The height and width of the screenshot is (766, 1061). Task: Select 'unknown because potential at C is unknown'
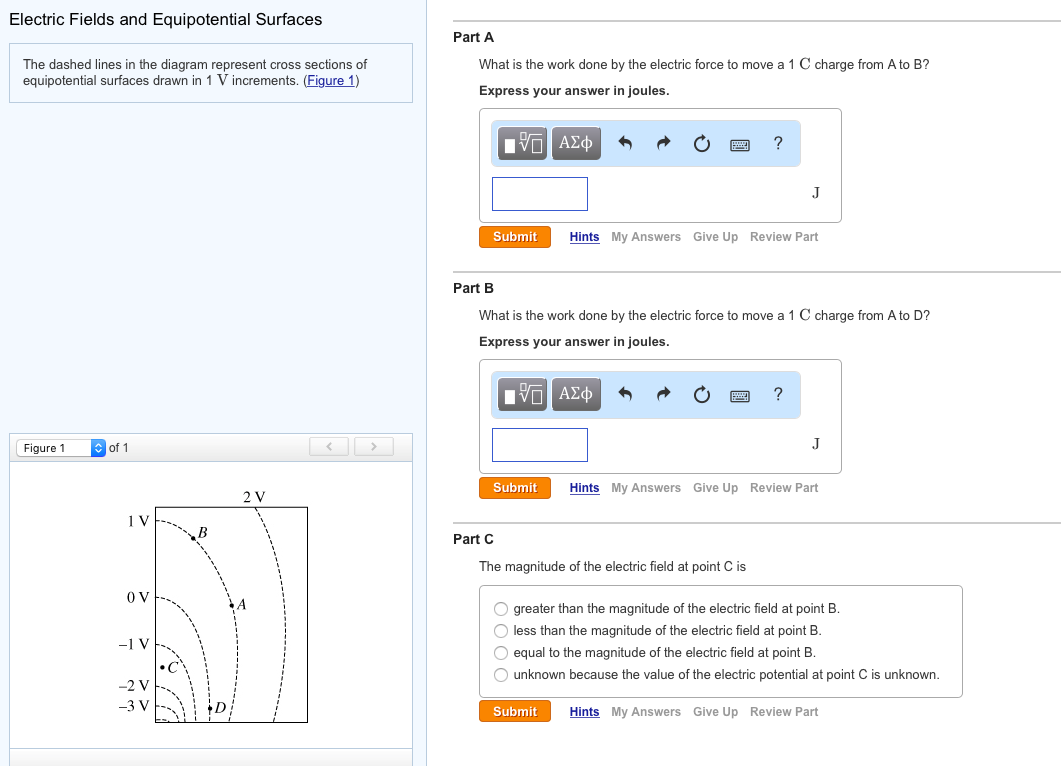pyautogui.click(x=501, y=674)
